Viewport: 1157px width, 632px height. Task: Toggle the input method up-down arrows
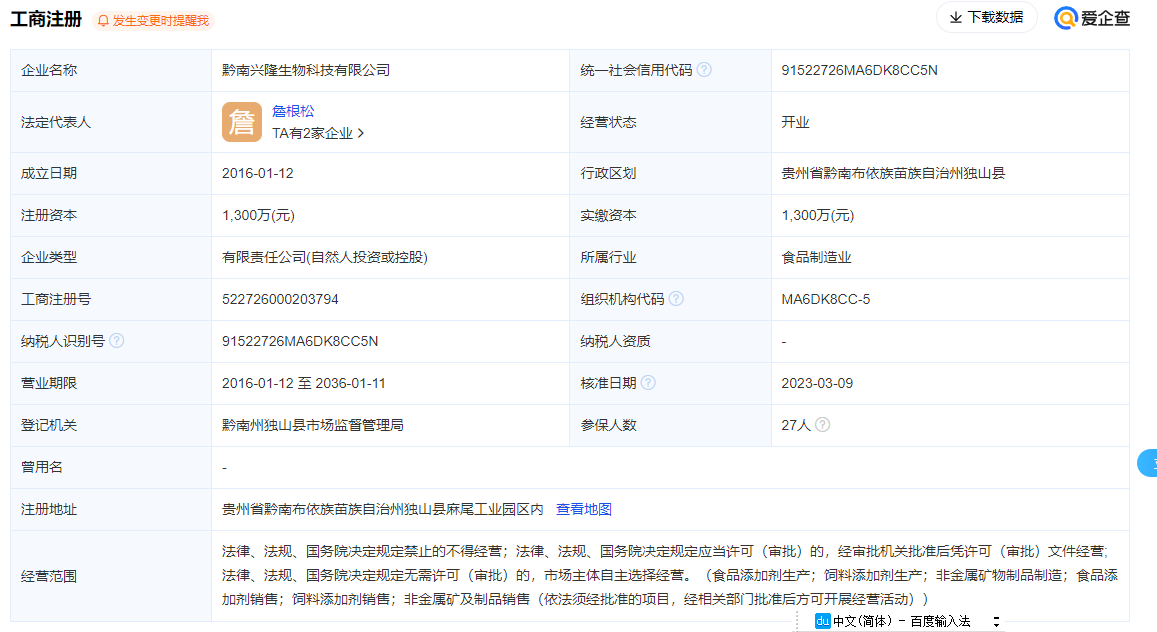pos(996,622)
